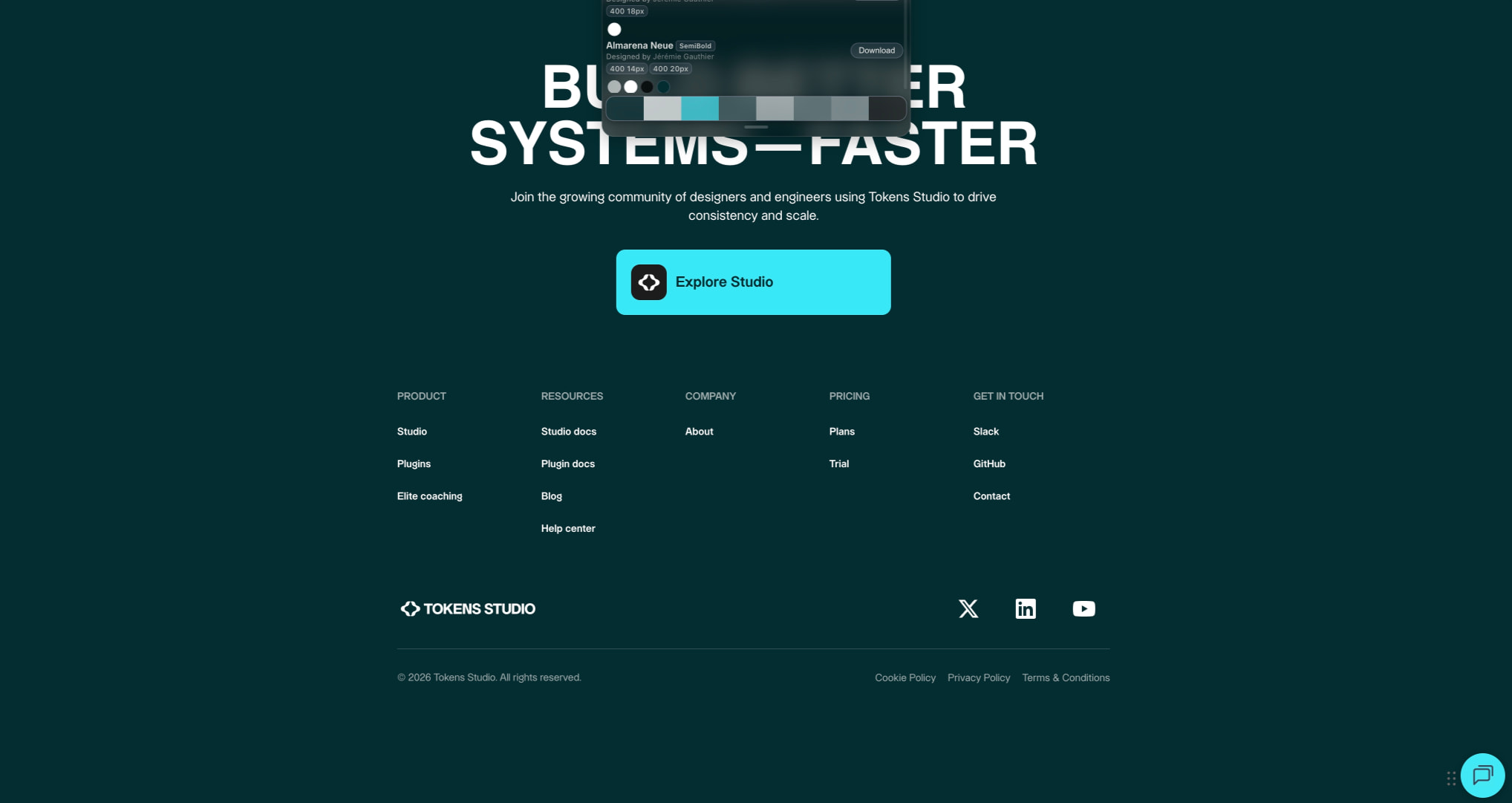Pick the black circle color under Almarena Neue
Image resolution: width=1512 pixels, height=803 pixels.
point(647,87)
